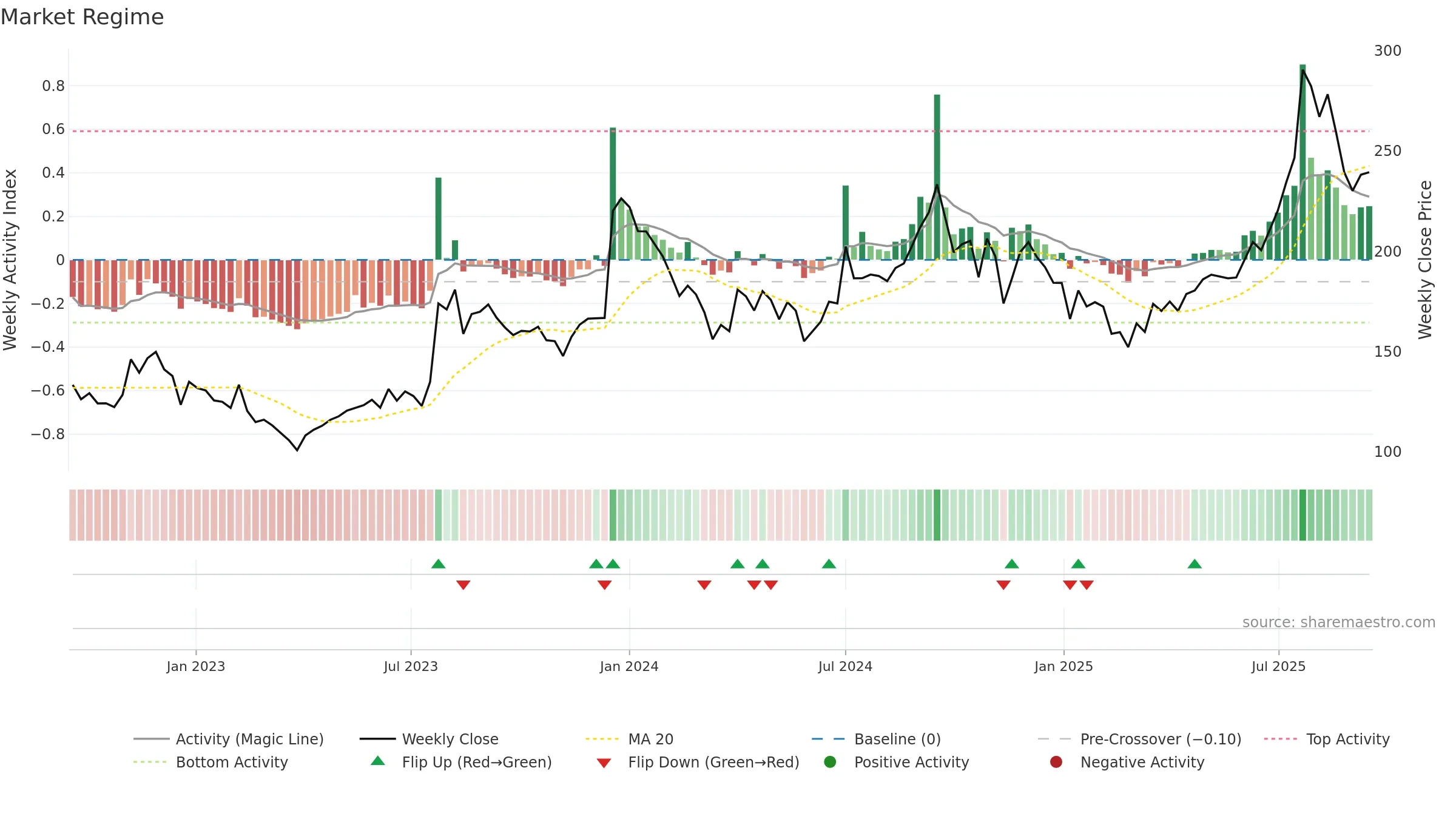The width and height of the screenshot is (1456, 819).
Task: Click the green heatmap cell after Jul 2023
Action: coord(439,515)
